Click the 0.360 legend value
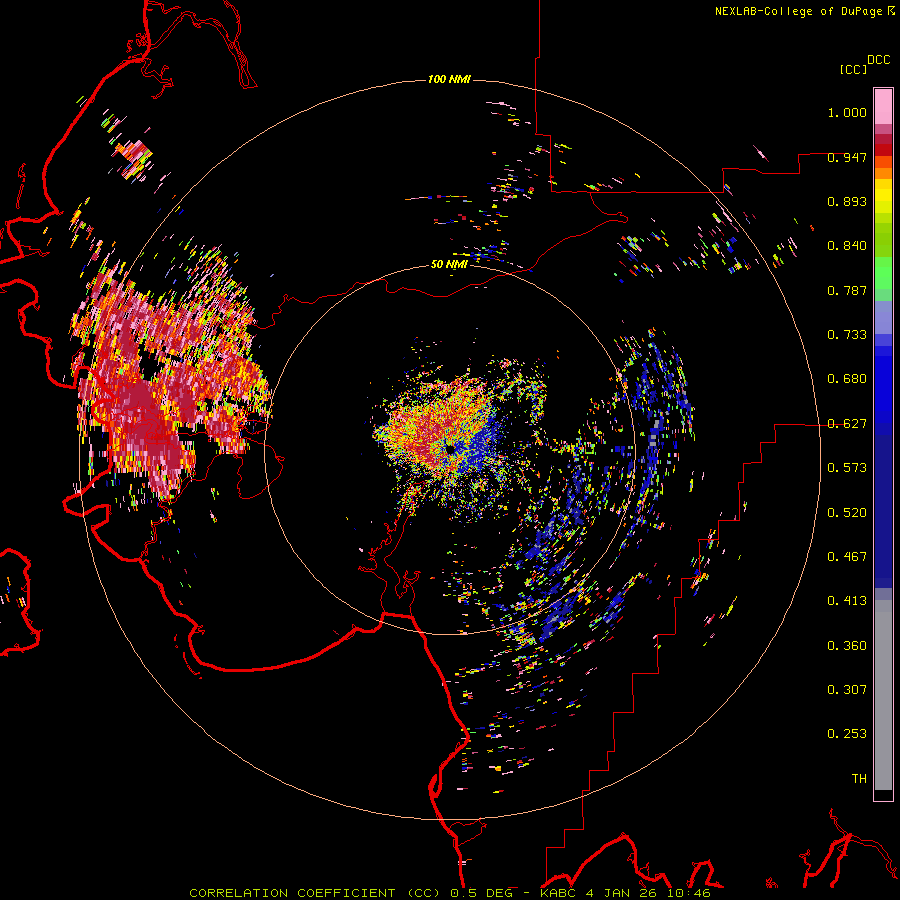The height and width of the screenshot is (900, 900). pyautogui.click(x=847, y=646)
